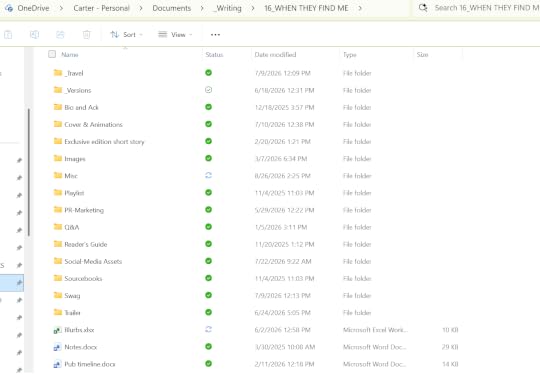Screen dimensions: 540x375
Task: Go to OneDrive in the breadcrumb
Action: pyautogui.click(x=33, y=8)
